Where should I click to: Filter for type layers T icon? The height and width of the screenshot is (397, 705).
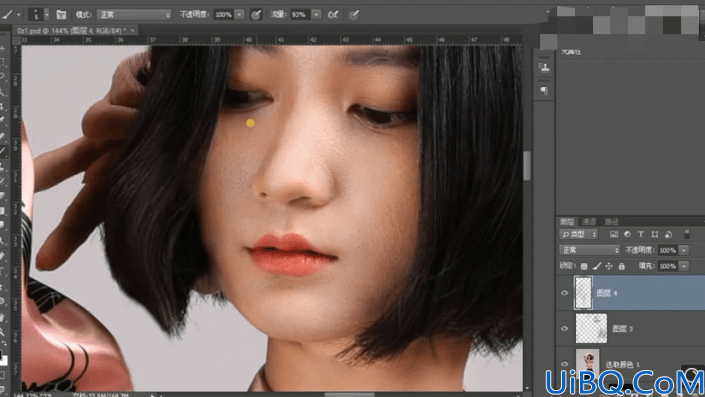coord(641,234)
